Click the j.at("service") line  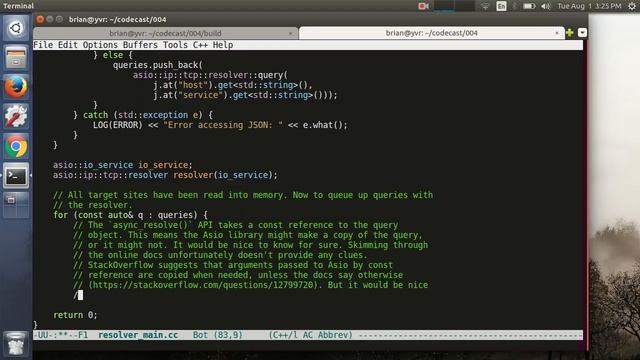pos(245,95)
